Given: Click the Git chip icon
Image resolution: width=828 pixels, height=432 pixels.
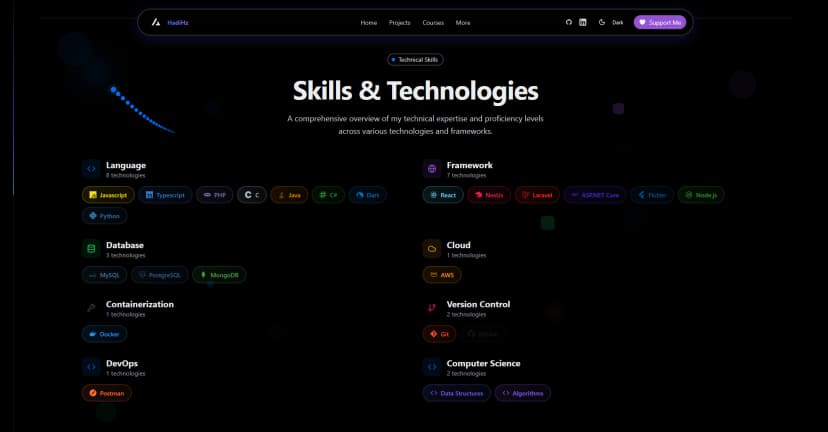Looking at the screenshot, I should pos(434,334).
